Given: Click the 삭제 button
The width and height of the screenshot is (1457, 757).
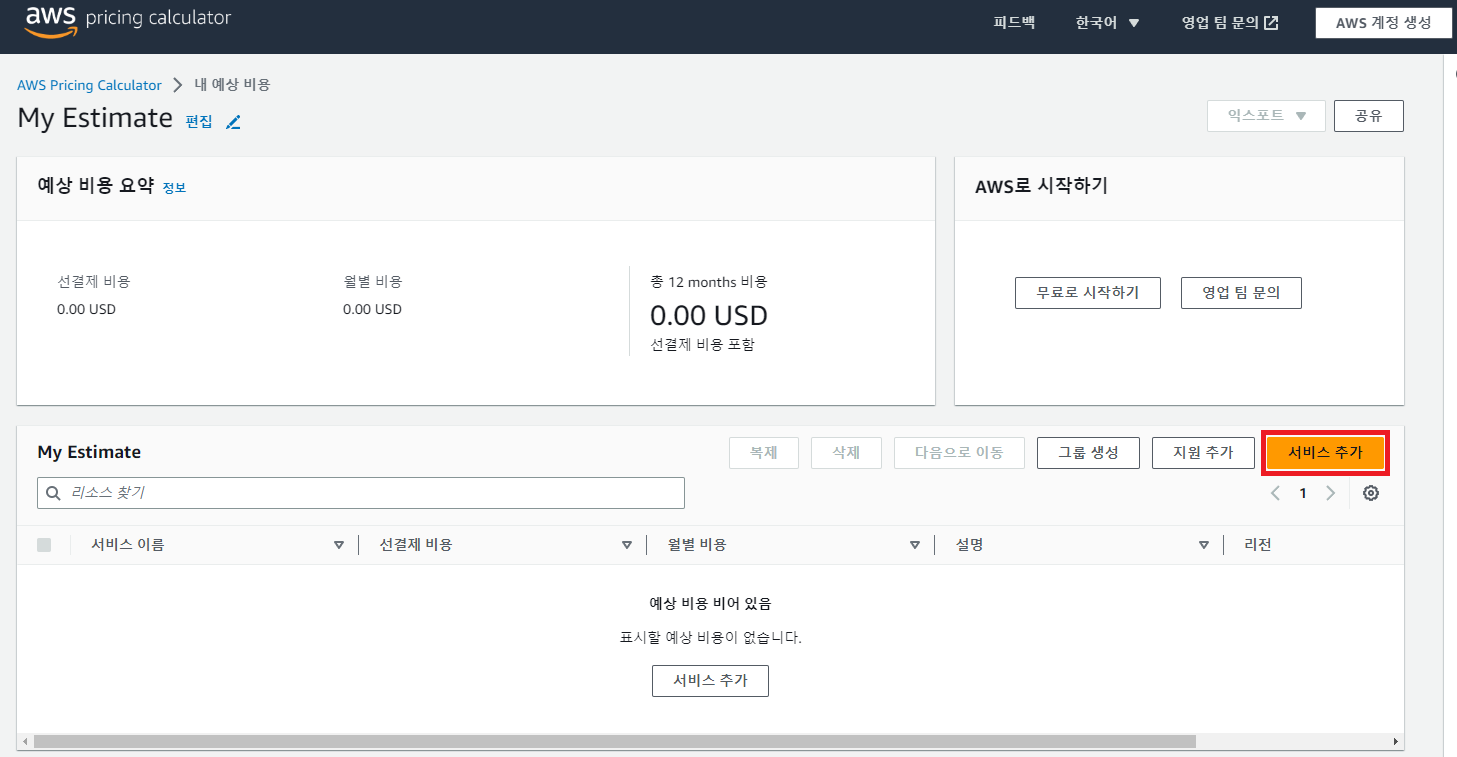Looking at the screenshot, I should click(x=846, y=453).
